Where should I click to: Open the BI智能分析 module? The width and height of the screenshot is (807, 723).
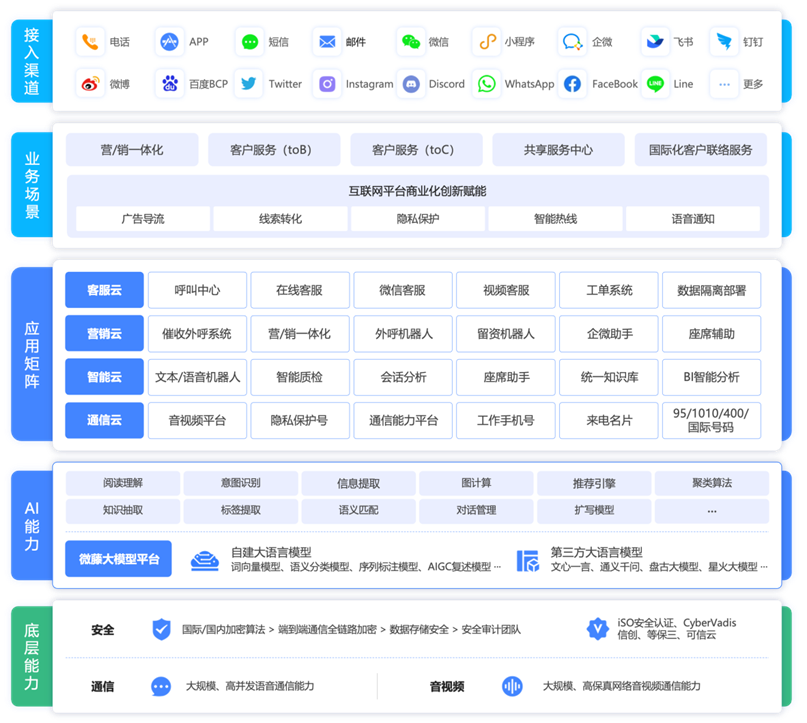click(711, 377)
